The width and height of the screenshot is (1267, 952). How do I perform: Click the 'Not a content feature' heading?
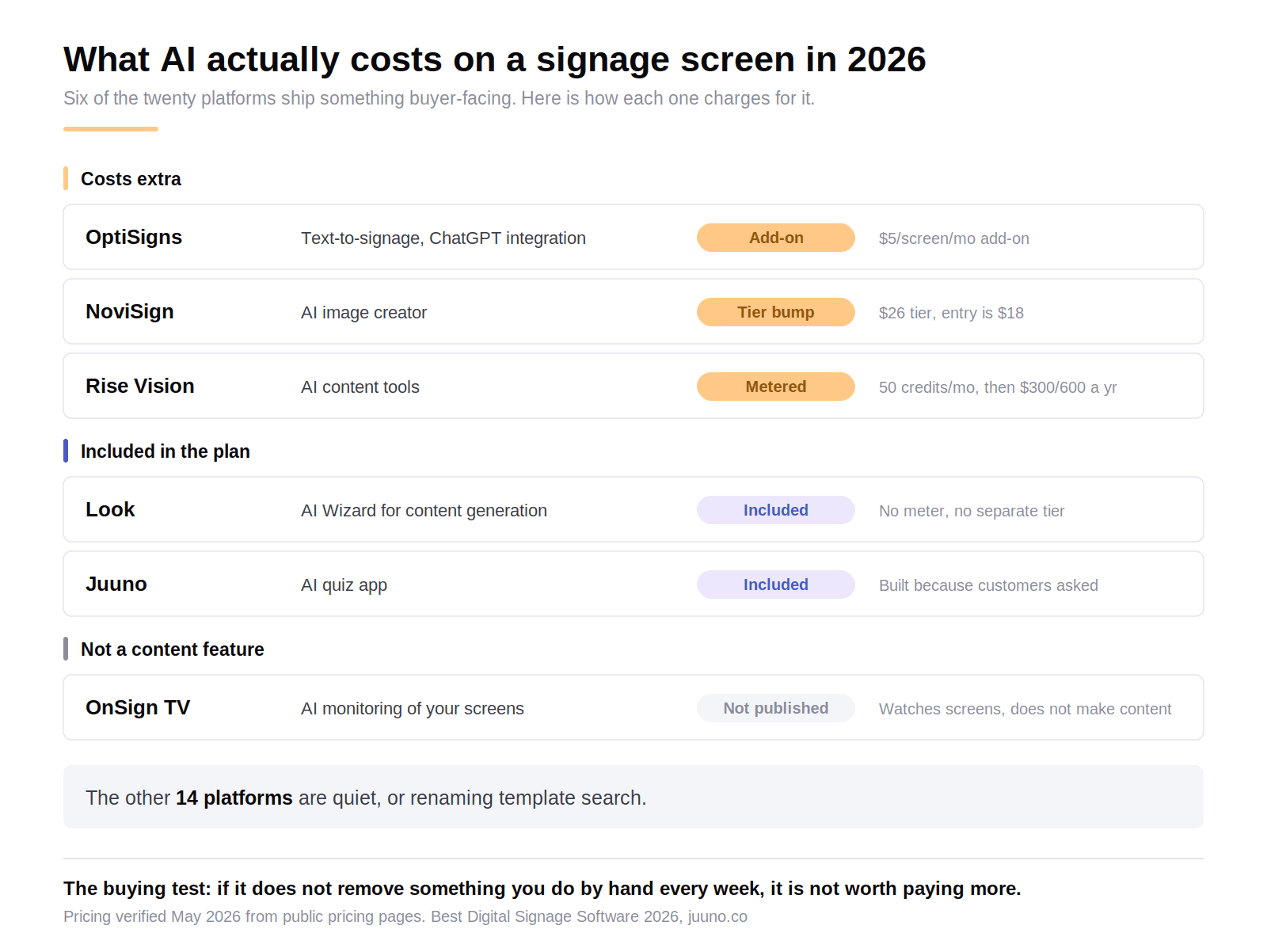[173, 649]
